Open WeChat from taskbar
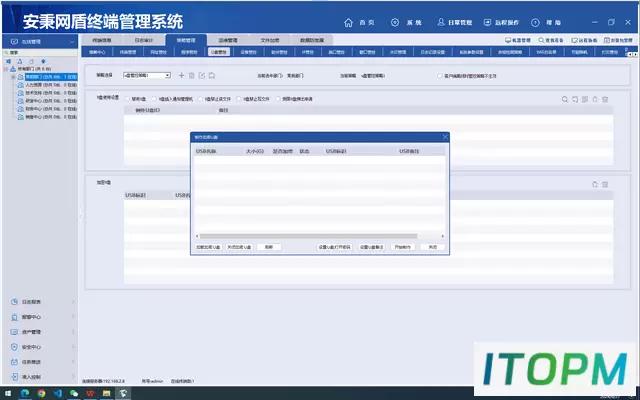 (74, 393)
